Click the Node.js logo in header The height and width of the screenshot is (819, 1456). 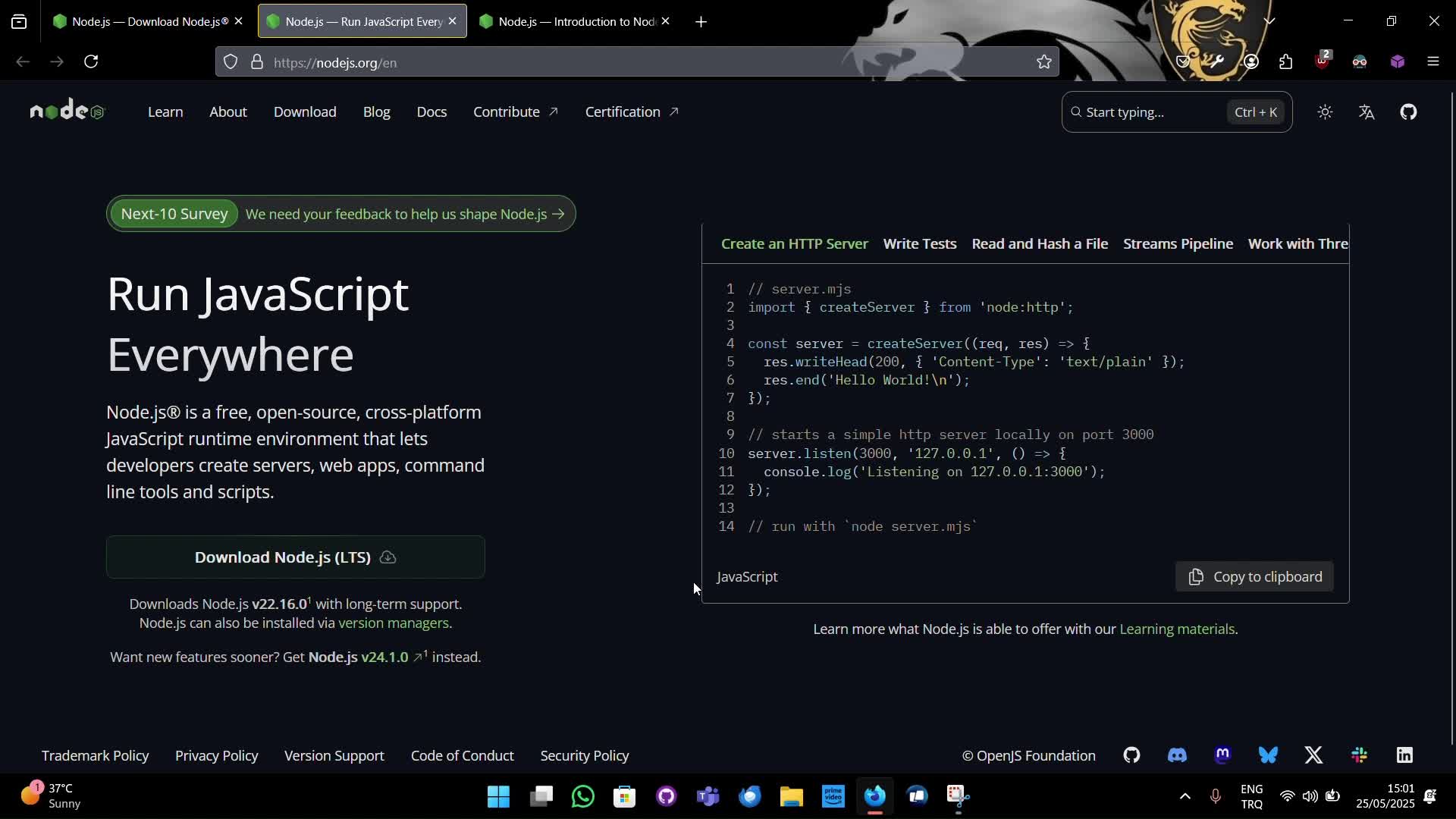tap(67, 111)
